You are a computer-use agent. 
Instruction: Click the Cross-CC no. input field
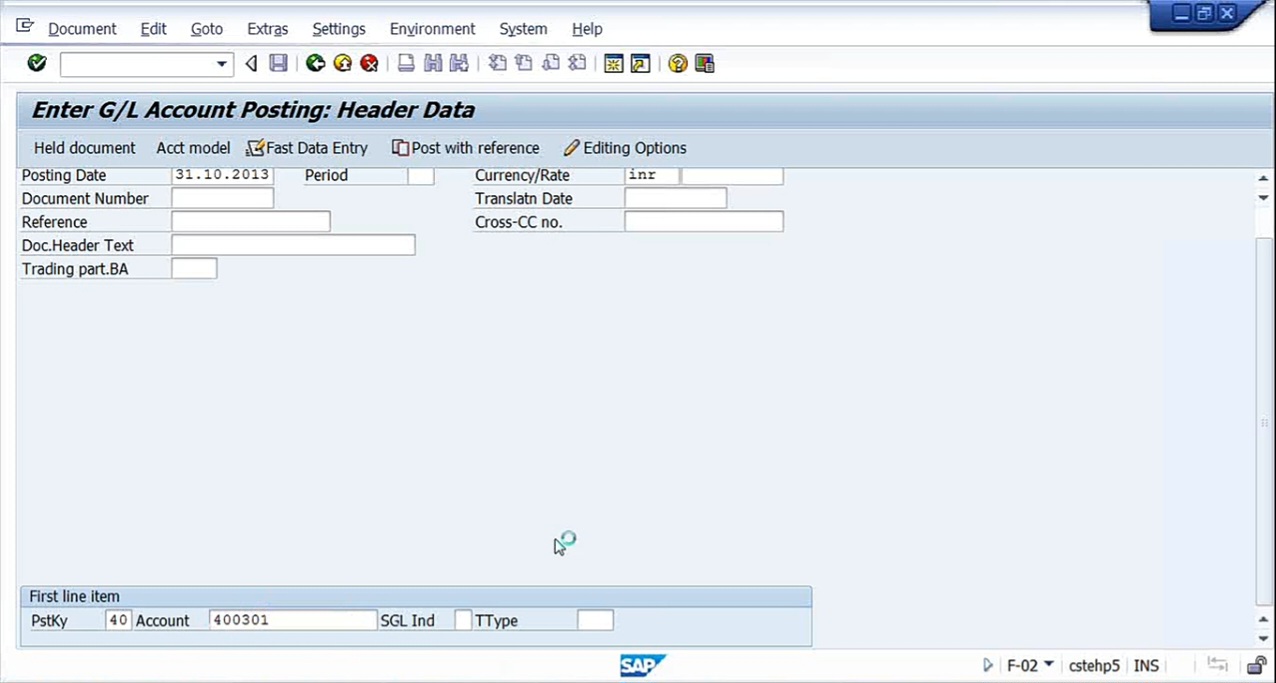[704, 221]
